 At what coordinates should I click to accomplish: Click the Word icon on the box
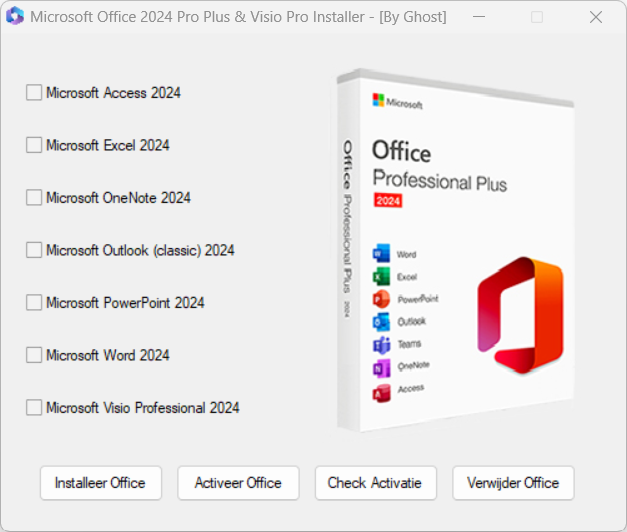tap(381, 253)
